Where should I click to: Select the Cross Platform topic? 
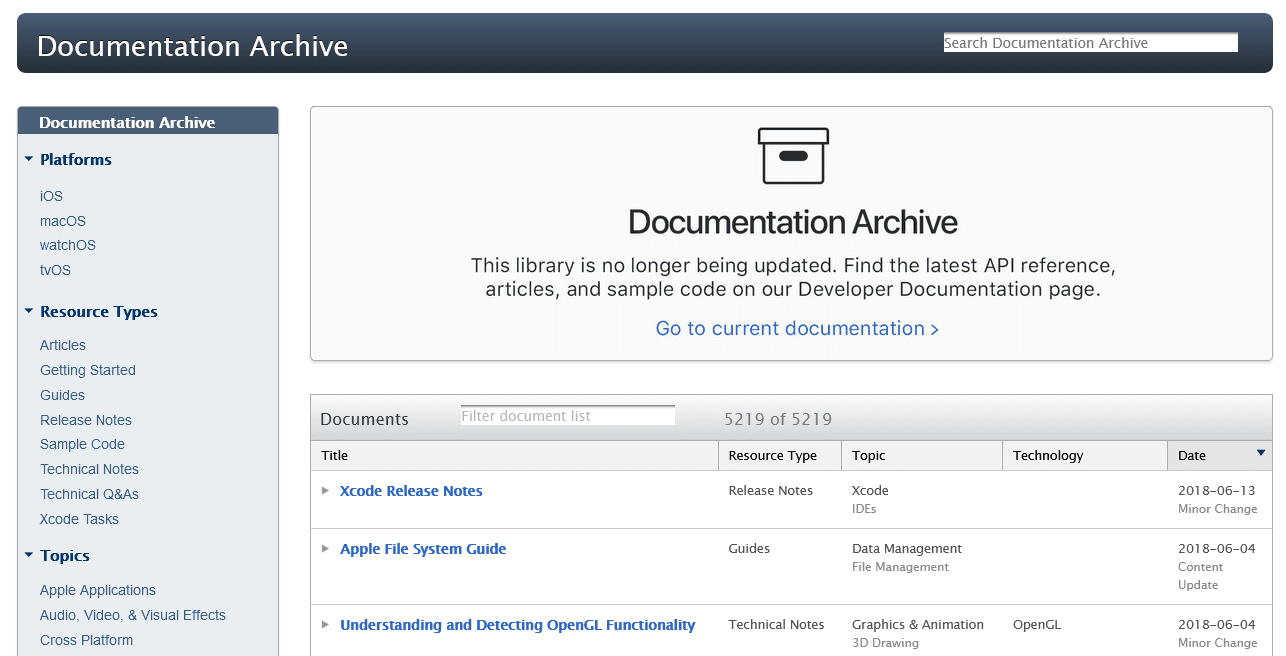(86, 640)
